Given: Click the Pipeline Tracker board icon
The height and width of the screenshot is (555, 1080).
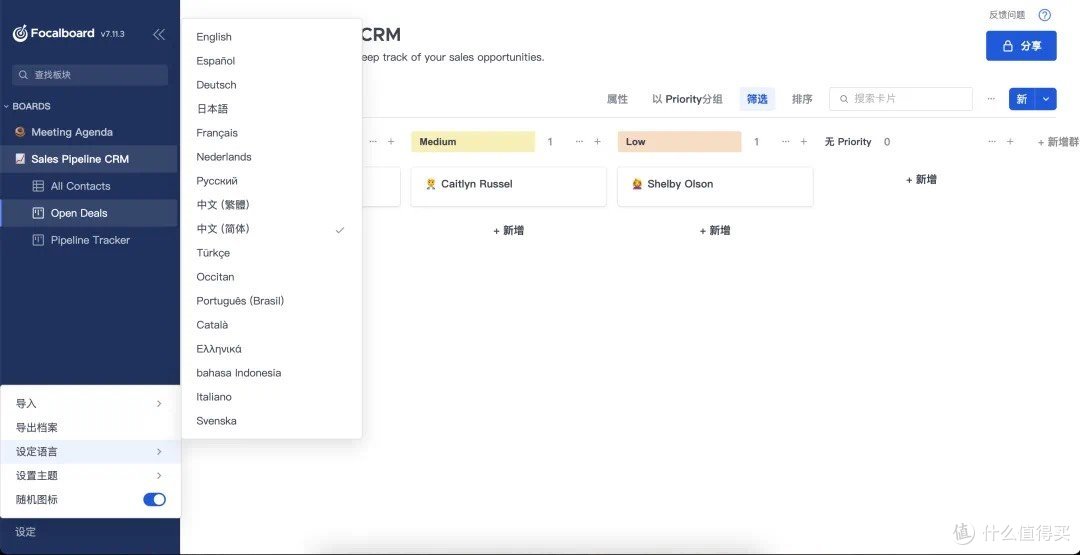Looking at the screenshot, I should tap(38, 240).
